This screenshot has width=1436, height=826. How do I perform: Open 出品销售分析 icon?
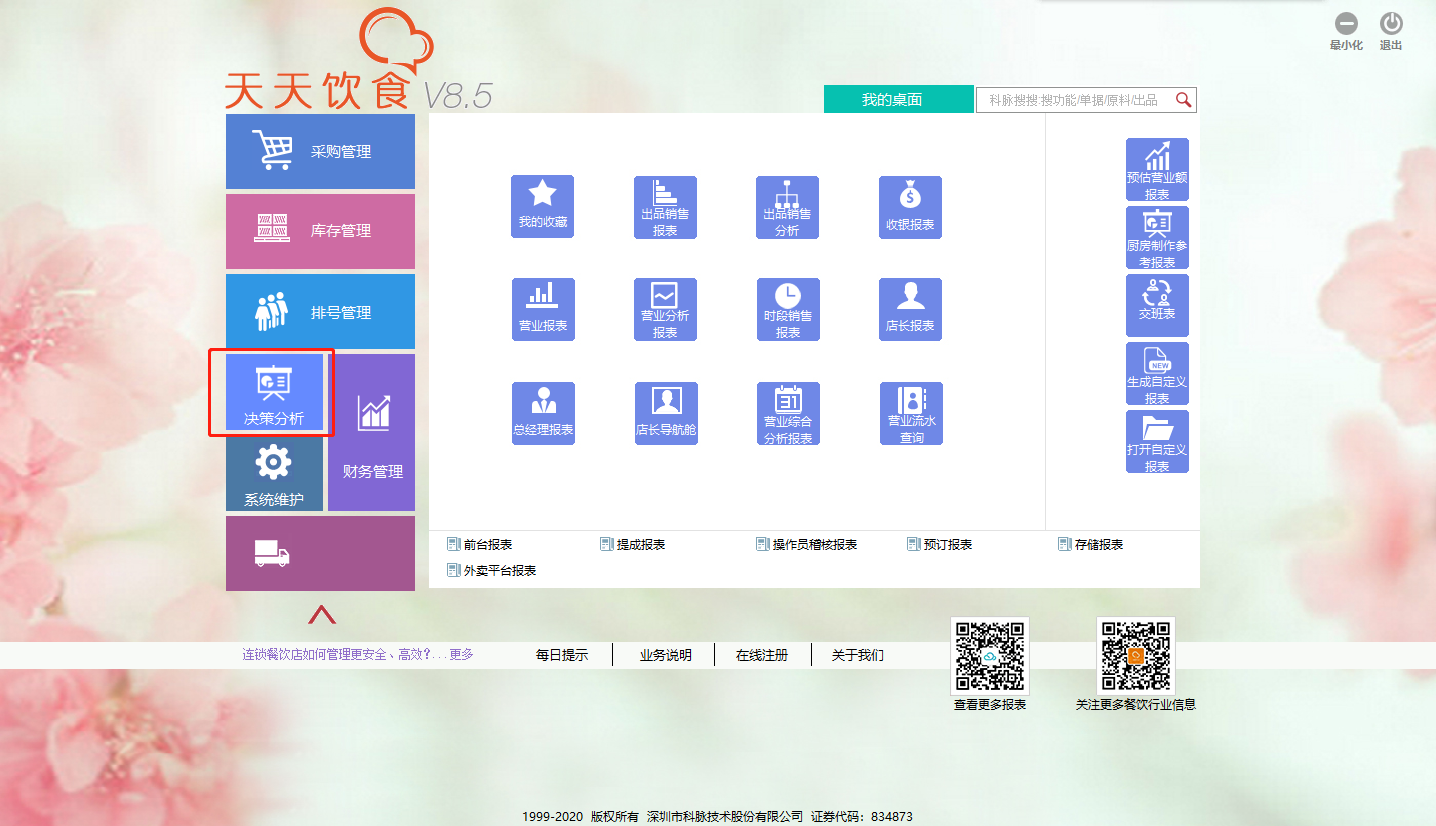click(787, 207)
